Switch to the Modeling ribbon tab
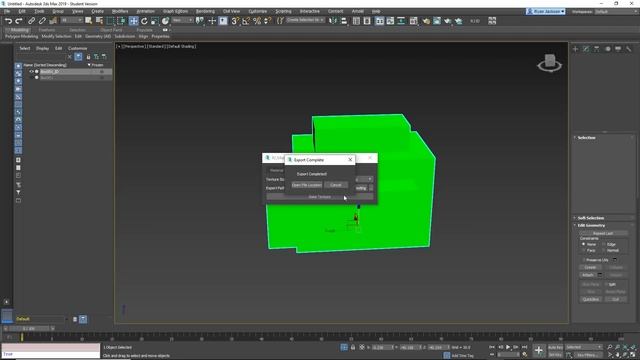 [x=19, y=30]
